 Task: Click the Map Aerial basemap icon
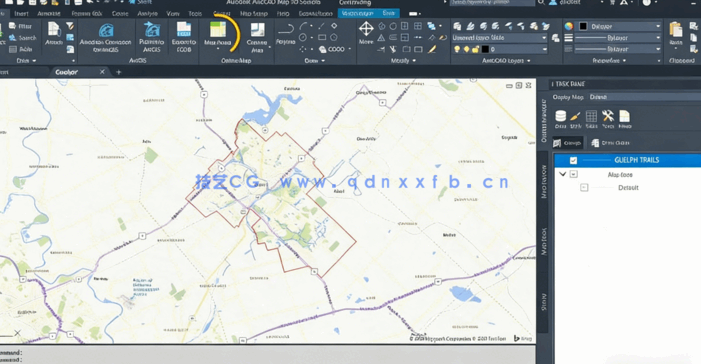tap(218, 30)
